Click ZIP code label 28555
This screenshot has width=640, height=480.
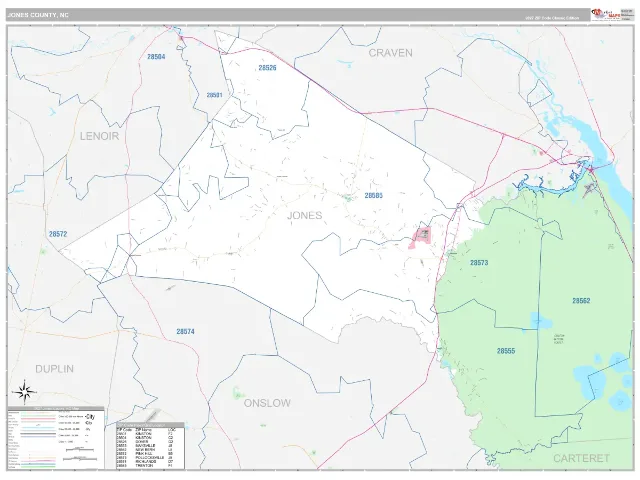pos(506,351)
